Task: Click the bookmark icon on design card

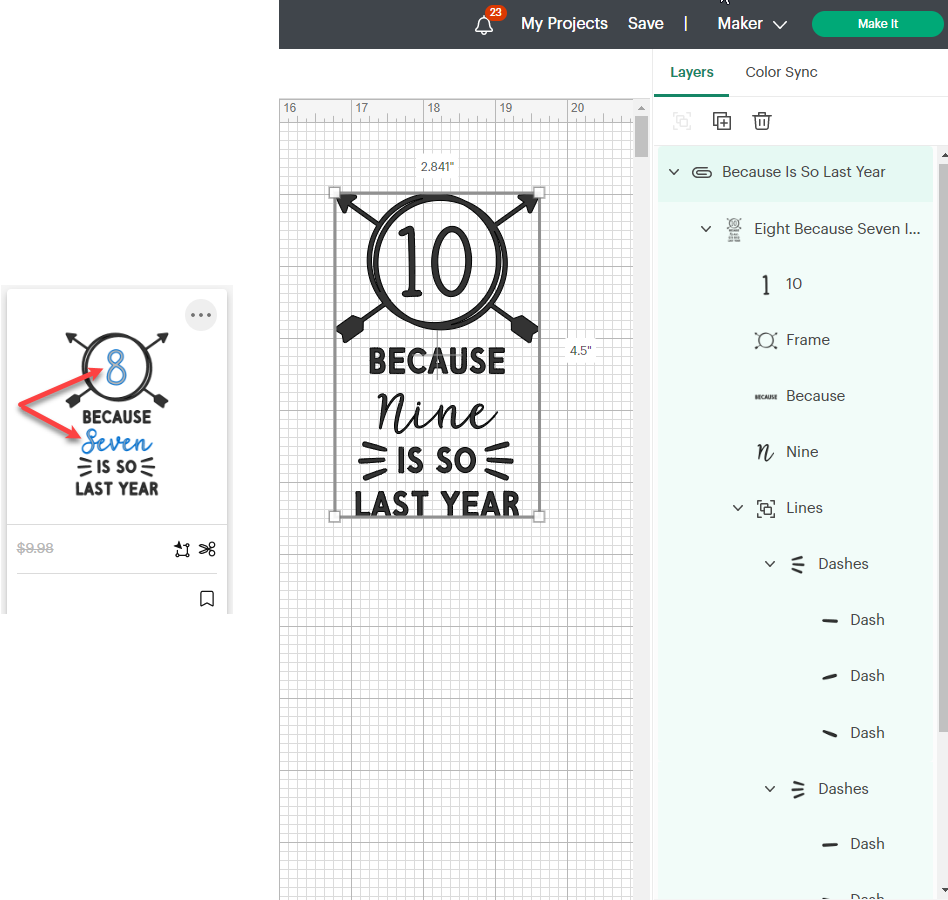Action: (x=207, y=599)
